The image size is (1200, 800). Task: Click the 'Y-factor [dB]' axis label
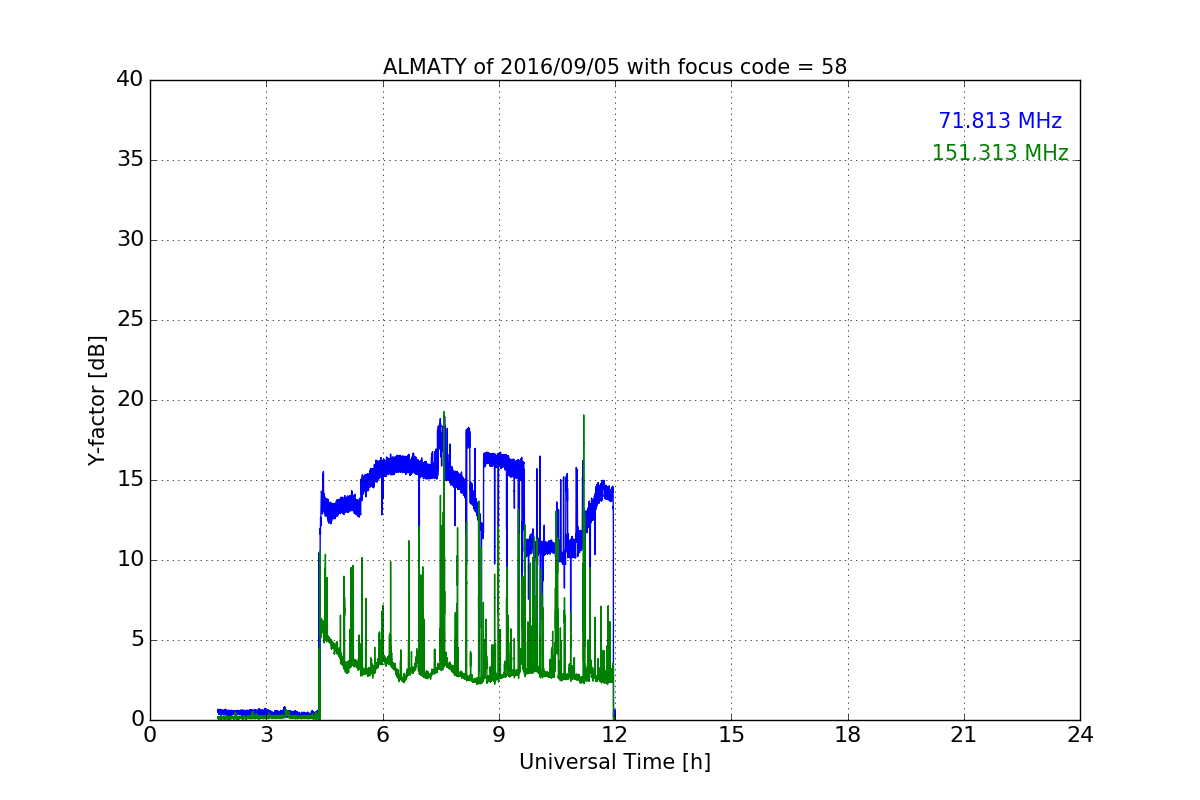(97, 400)
